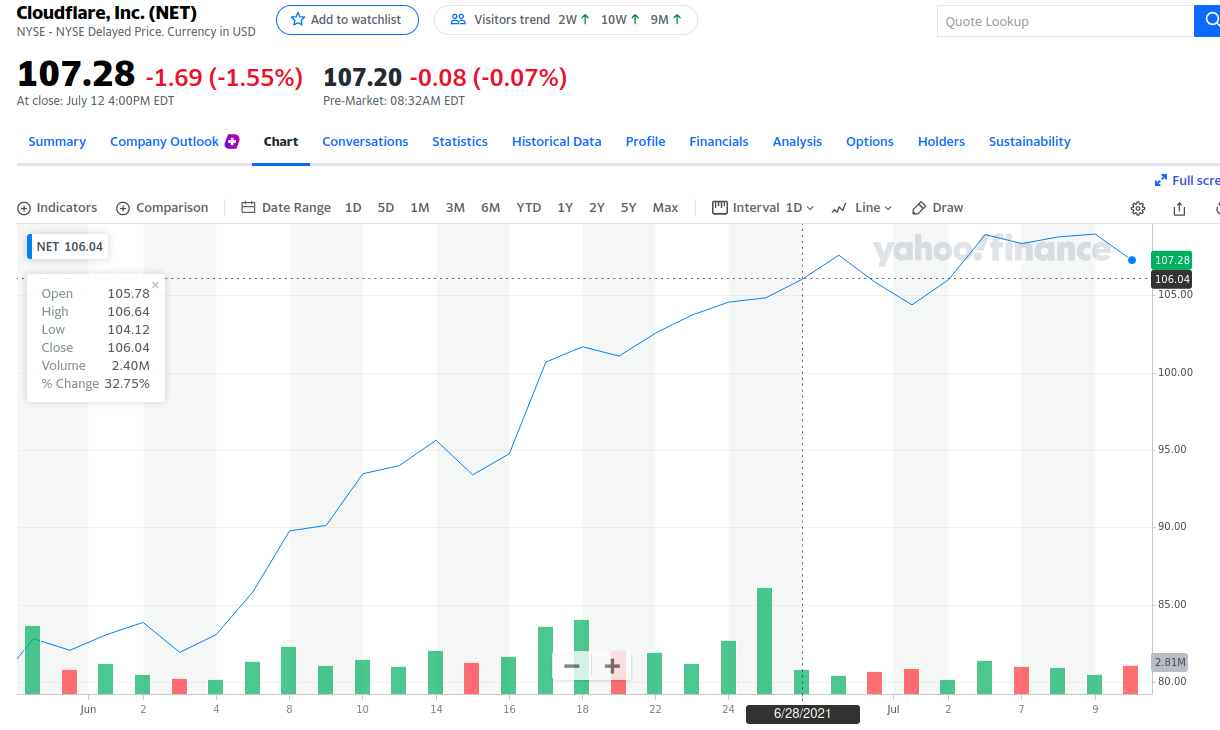The height and width of the screenshot is (730, 1220).
Task: Open the Comparison tool
Action: [x=162, y=208]
